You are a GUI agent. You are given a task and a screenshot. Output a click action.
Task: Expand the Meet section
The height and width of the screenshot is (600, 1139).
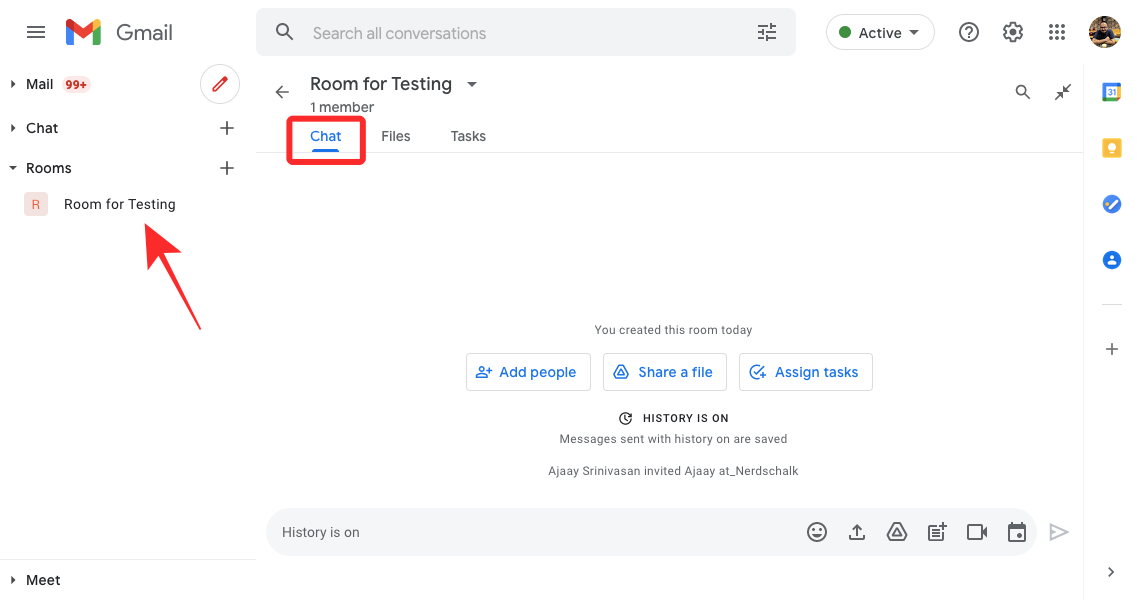(13, 580)
